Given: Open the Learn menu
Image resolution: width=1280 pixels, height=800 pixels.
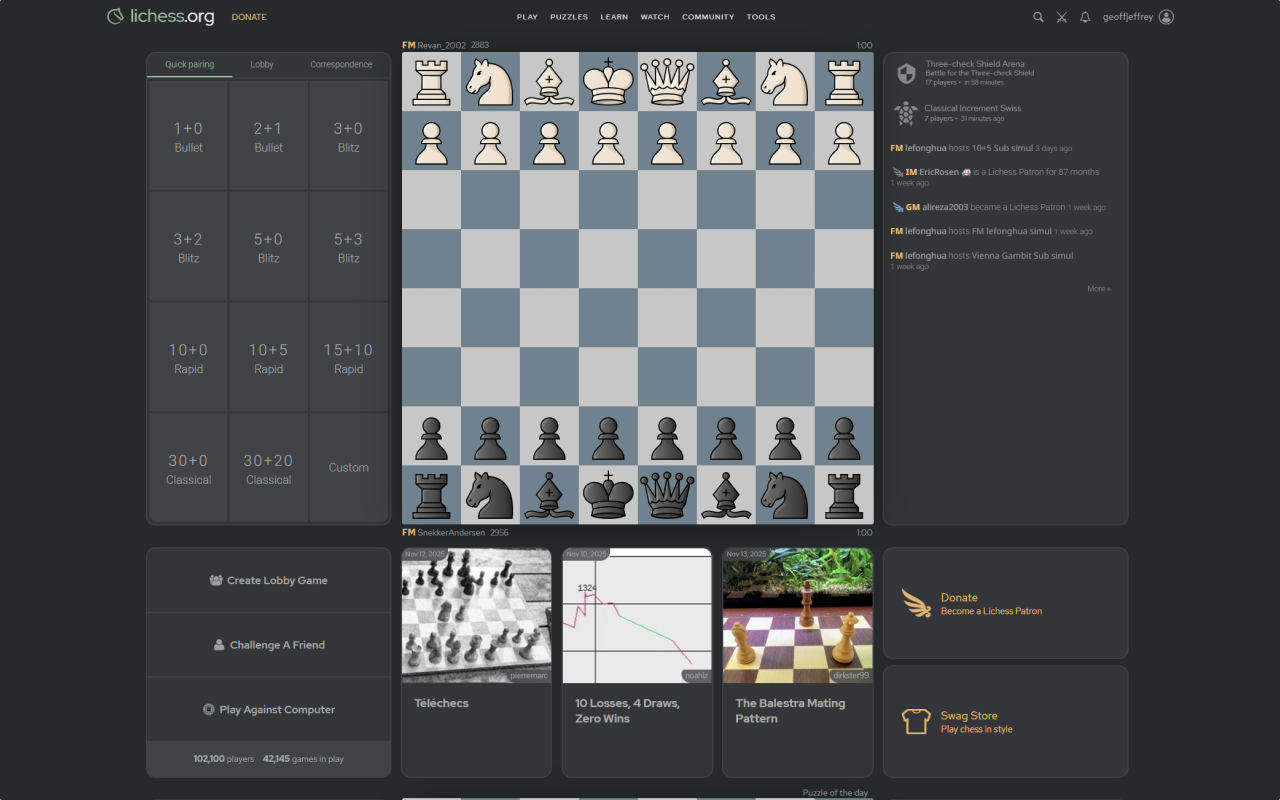Looking at the screenshot, I should [x=614, y=17].
